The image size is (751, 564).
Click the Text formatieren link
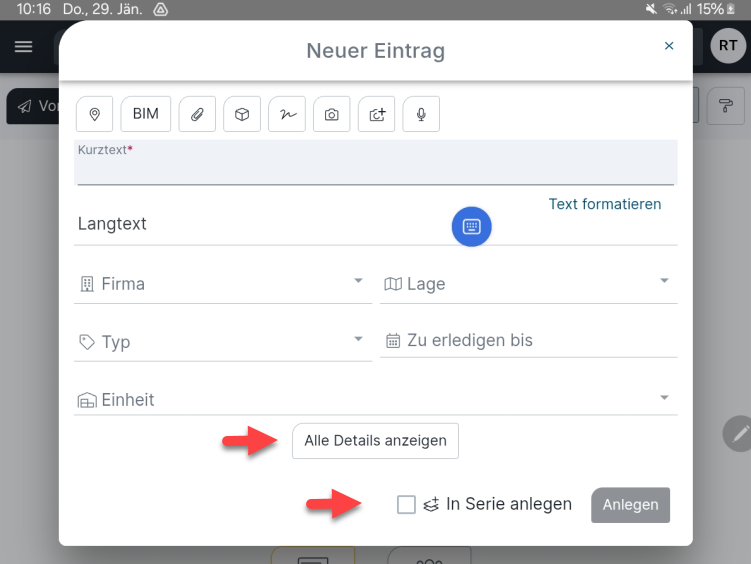(x=604, y=204)
